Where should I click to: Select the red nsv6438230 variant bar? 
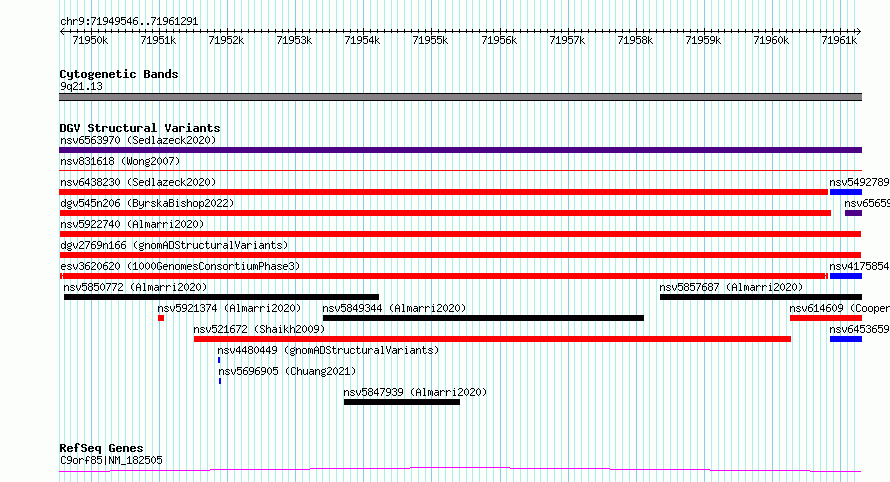443,192
